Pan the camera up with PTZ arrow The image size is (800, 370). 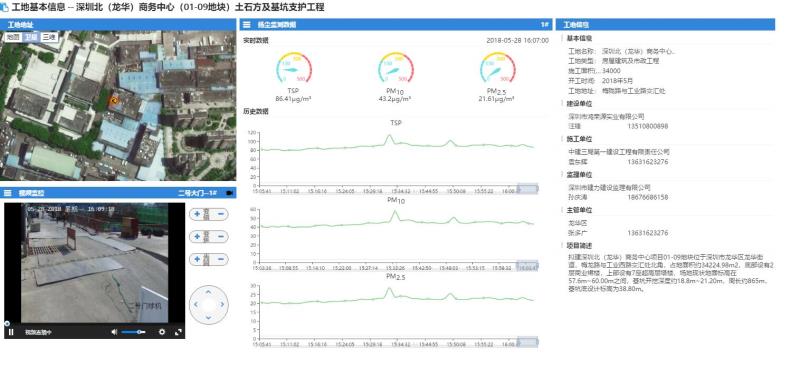(208, 292)
